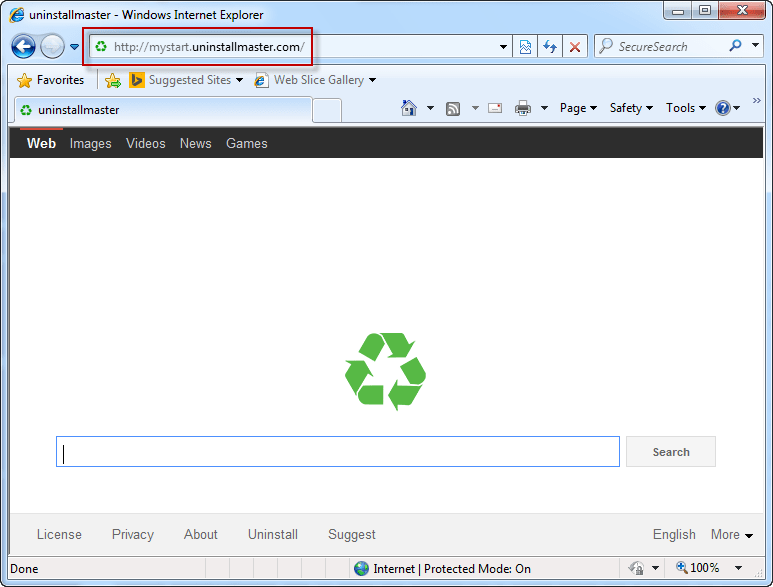The image size is (773, 587).
Task: Open the Page menu
Action: (578, 108)
